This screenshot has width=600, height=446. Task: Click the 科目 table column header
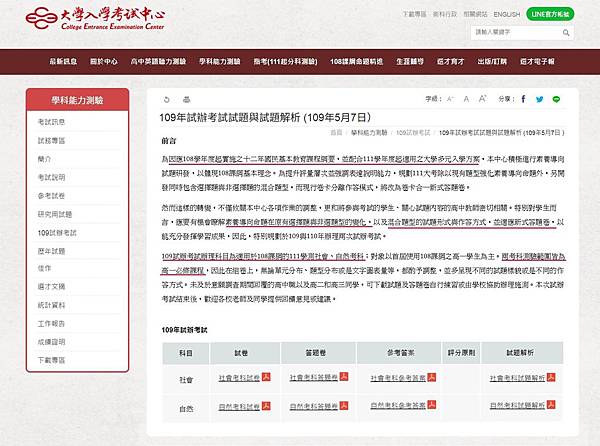click(x=186, y=353)
